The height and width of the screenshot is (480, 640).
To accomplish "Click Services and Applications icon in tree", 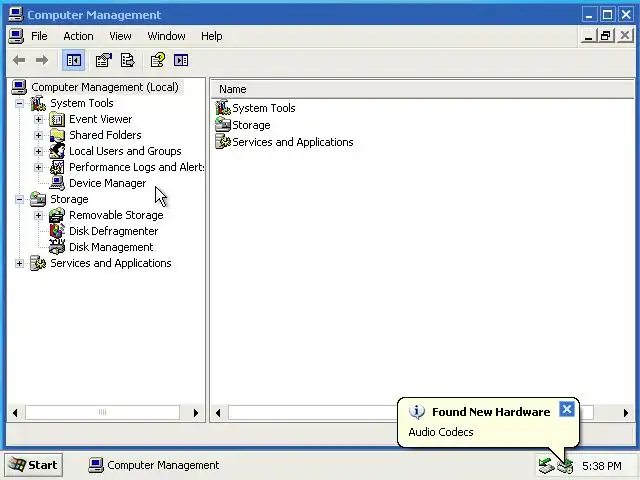I will pos(38,263).
